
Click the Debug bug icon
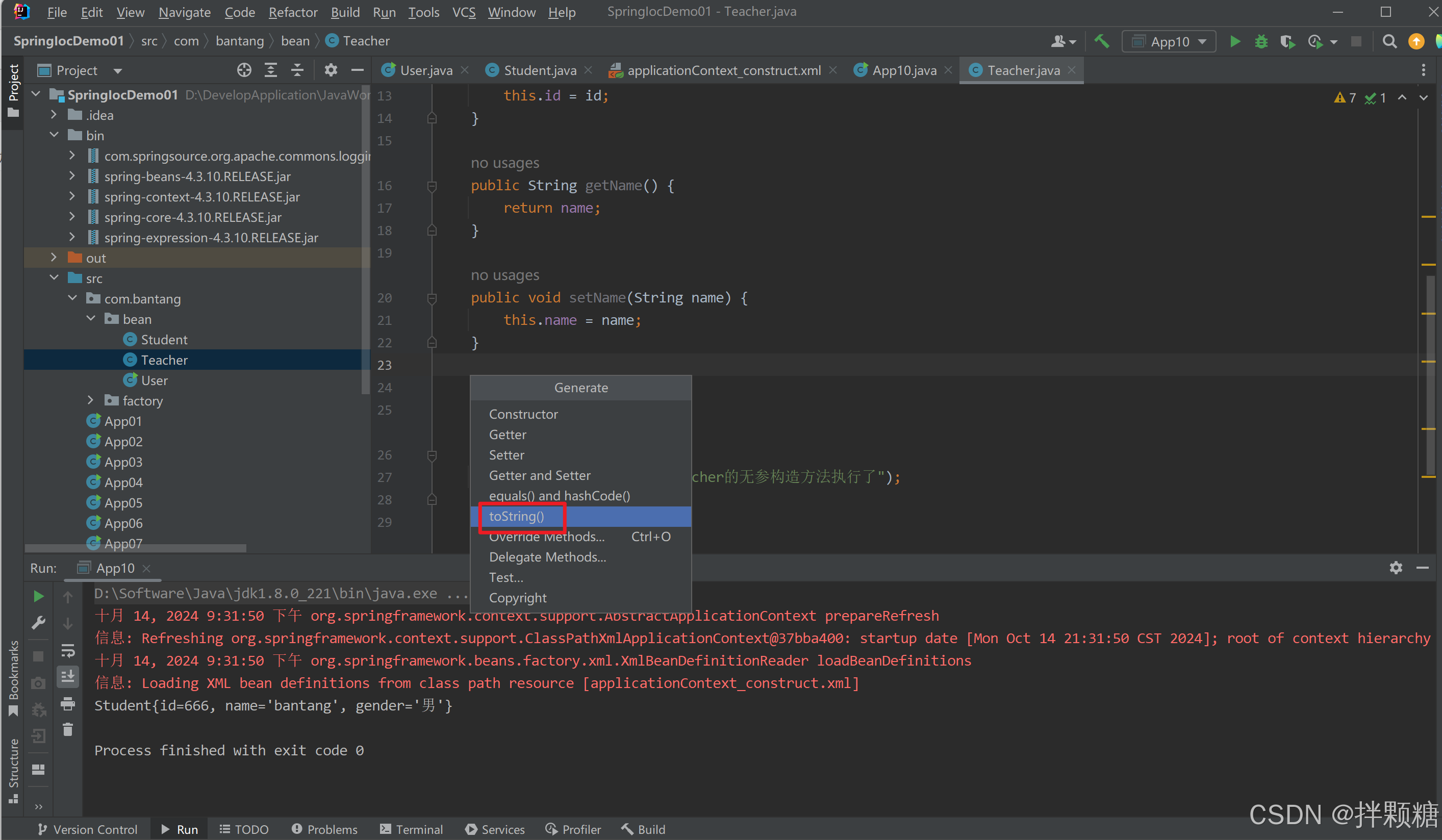[x=1260, y=41]
